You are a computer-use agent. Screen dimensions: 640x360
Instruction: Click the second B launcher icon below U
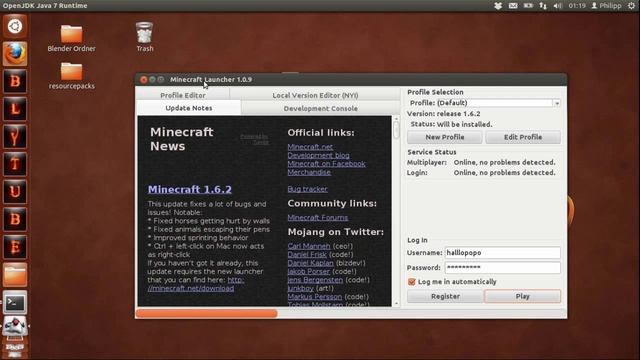click(15, 220)
